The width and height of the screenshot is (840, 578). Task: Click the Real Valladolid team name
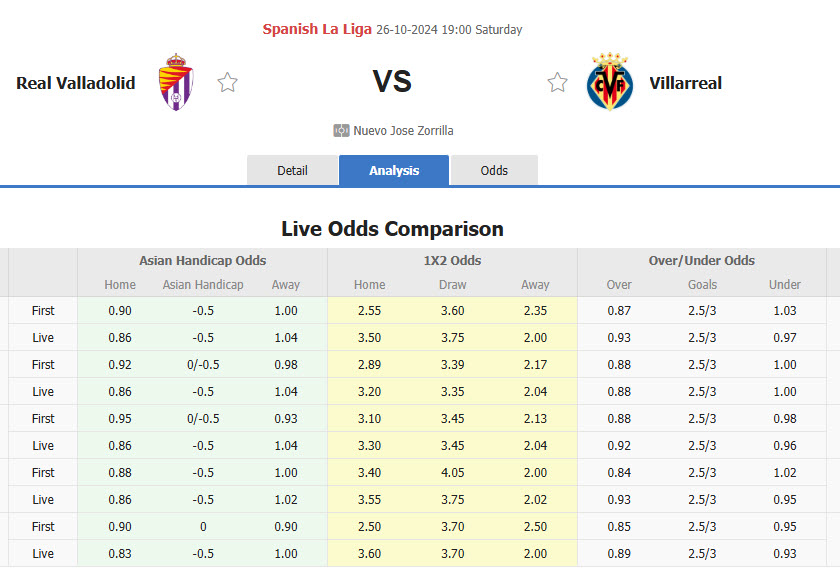[x=75, y=83]
